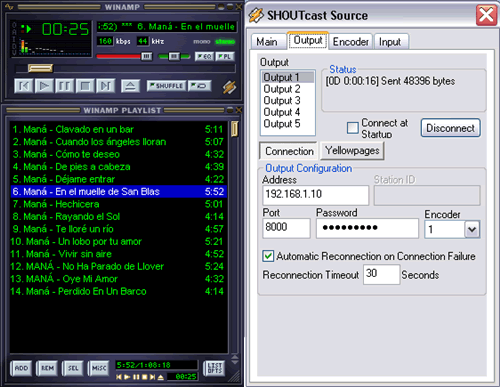Select track 'Clavado en un bar'

coord(118,129)
